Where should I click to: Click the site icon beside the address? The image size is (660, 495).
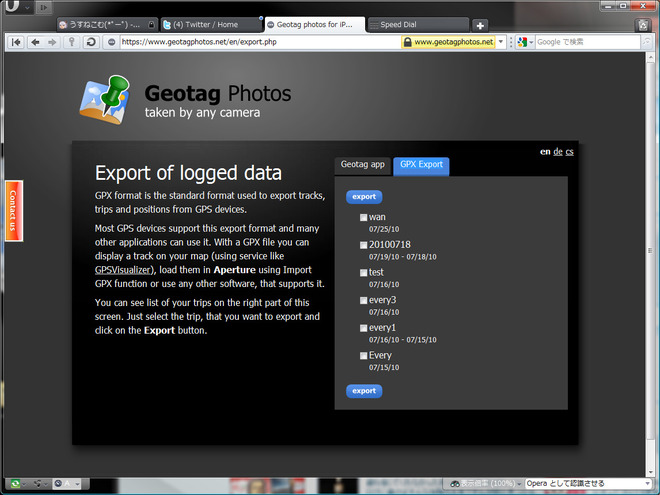(x=111, y=42)
